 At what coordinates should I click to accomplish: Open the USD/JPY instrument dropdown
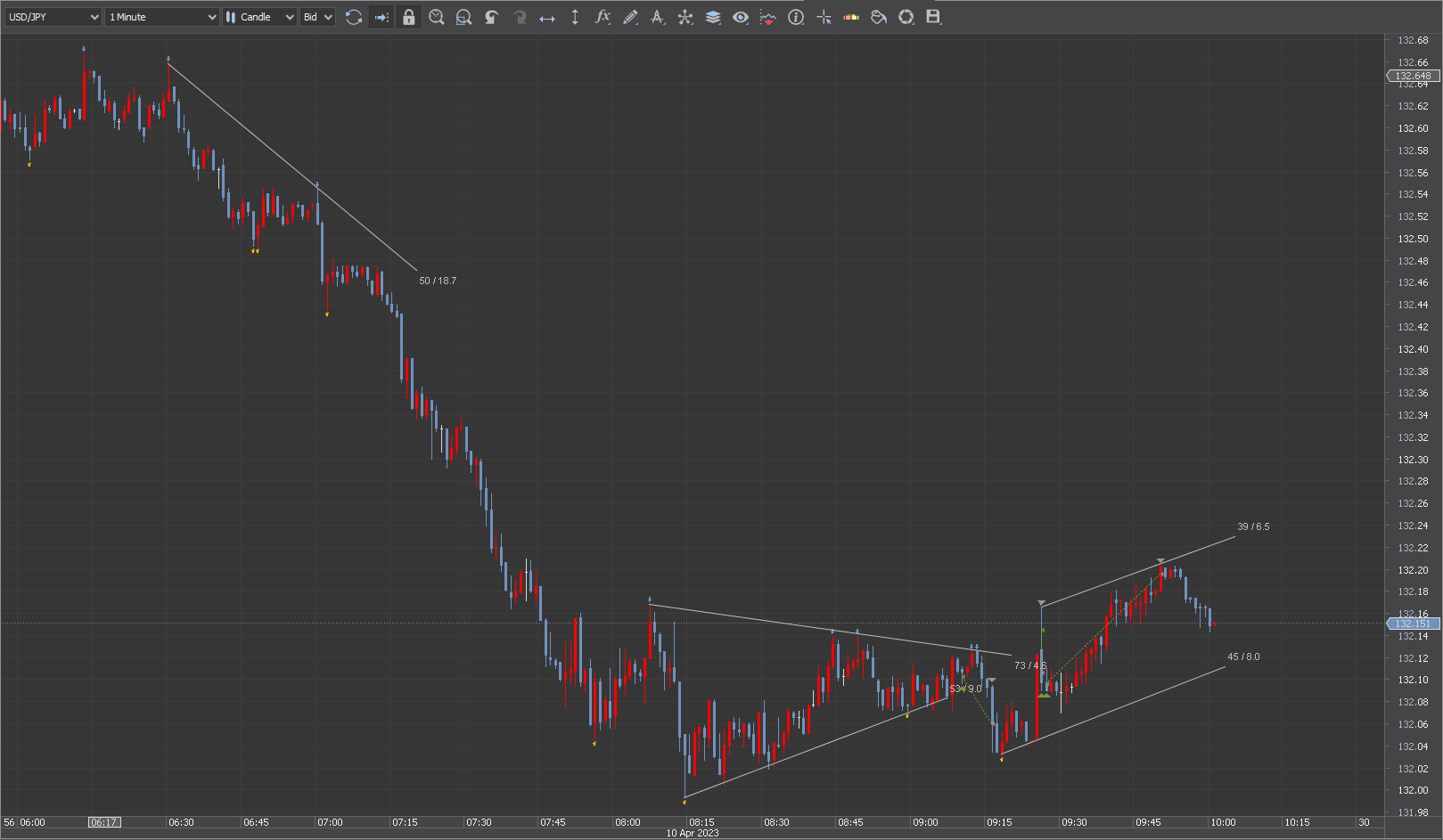pyautogui.click(x=53, y=17)
